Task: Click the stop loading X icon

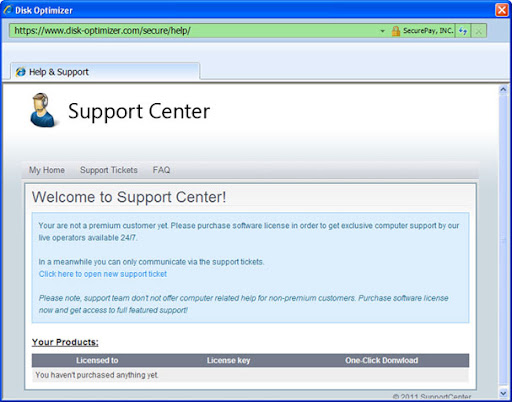Action: pyautogui.click(x=478, y=31)
